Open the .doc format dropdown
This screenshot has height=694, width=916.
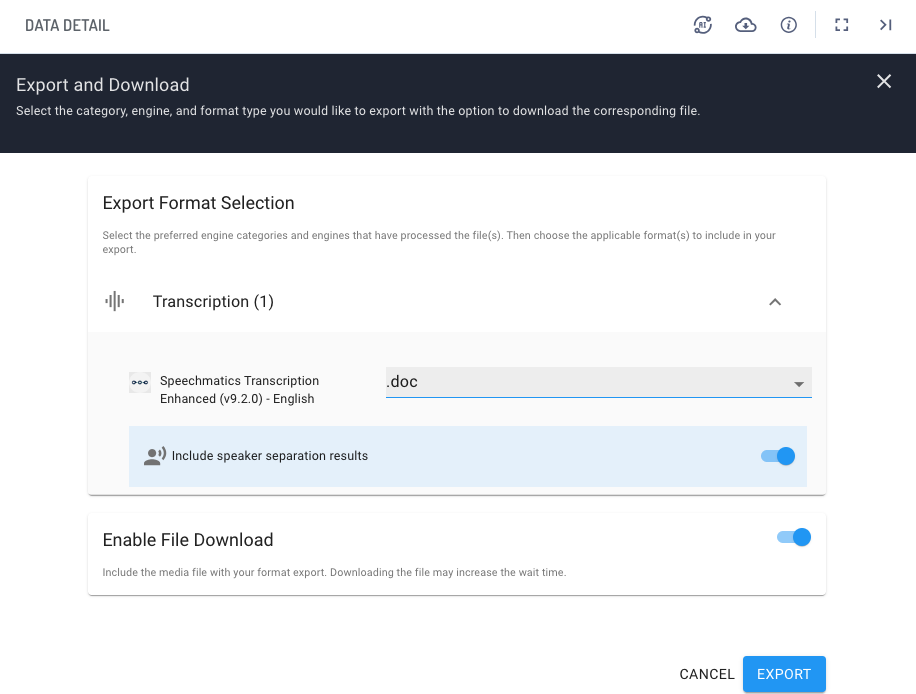pos(598,382)
